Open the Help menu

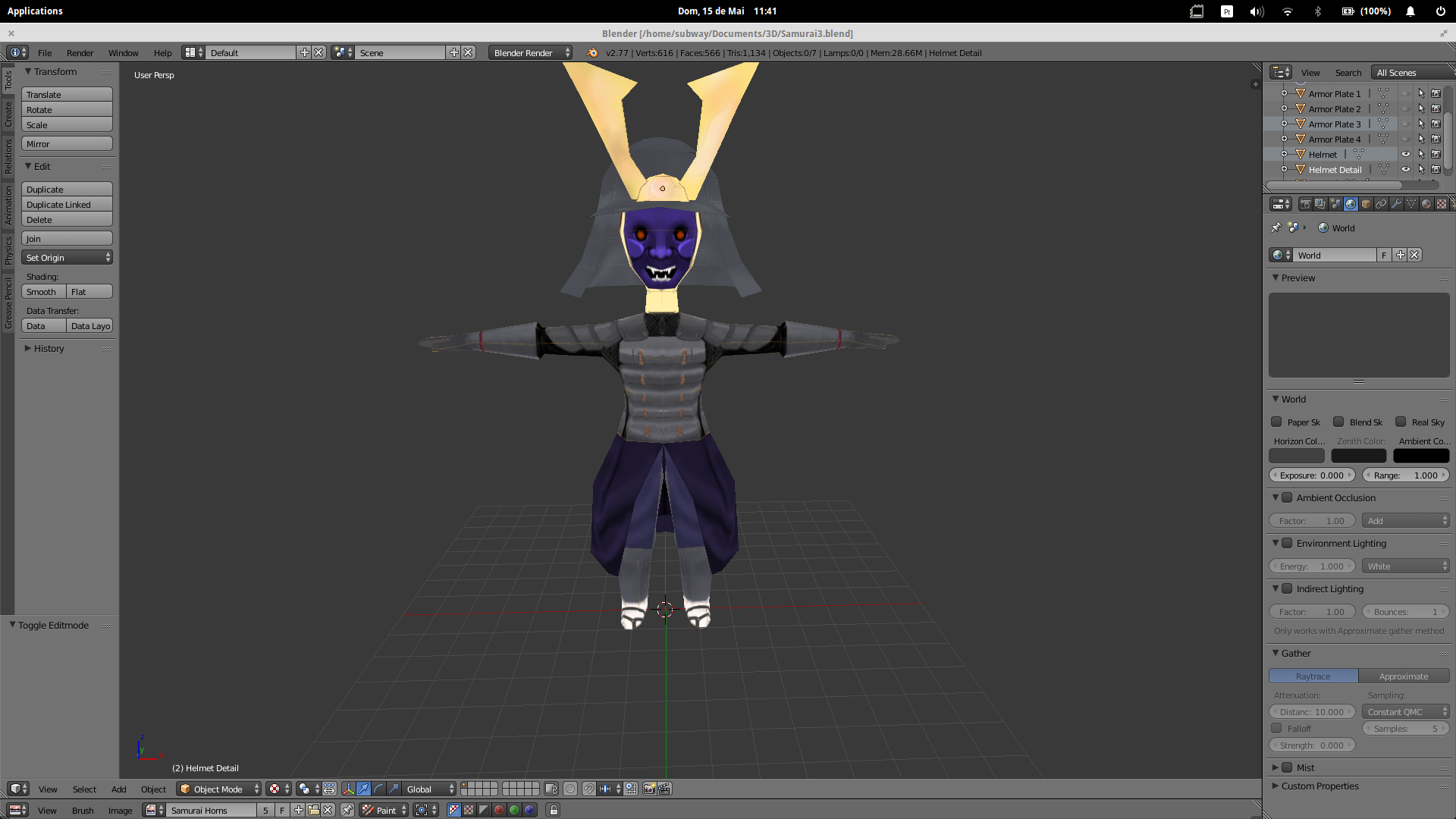(162, 52)
